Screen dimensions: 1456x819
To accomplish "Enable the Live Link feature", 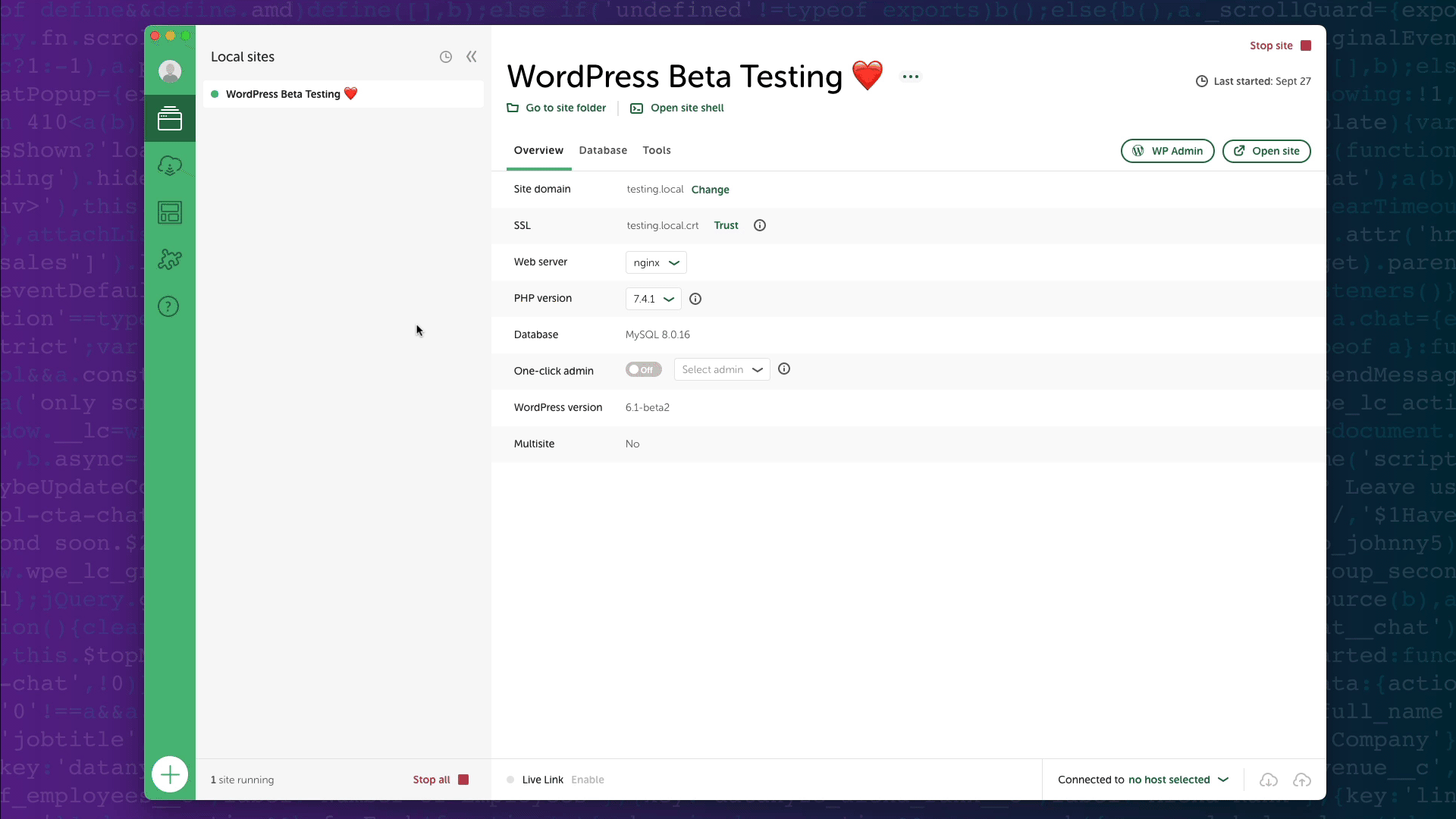I will pos(586,779).
